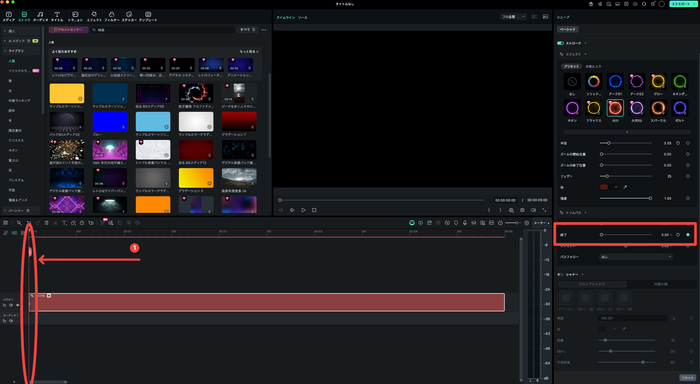Open the color swatch dropdown arrow
Screen dimensions: 700x384
(616, 187)
